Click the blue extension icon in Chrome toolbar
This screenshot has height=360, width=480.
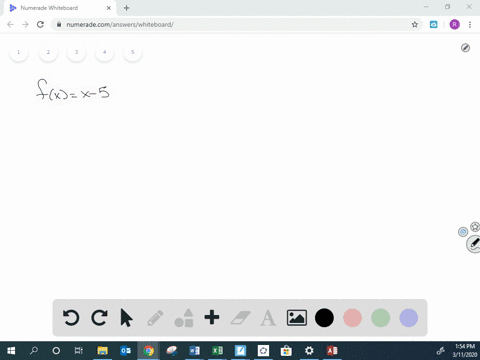pos(433,24)
